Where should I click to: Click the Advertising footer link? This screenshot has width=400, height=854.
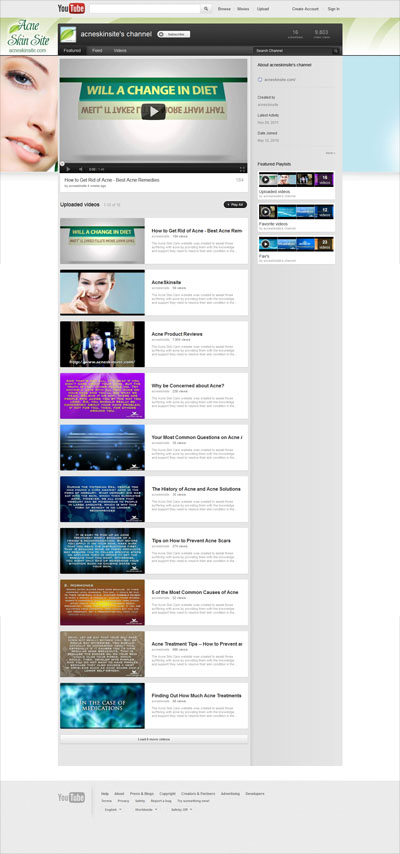pyautogui.click(x=231, y=794)
